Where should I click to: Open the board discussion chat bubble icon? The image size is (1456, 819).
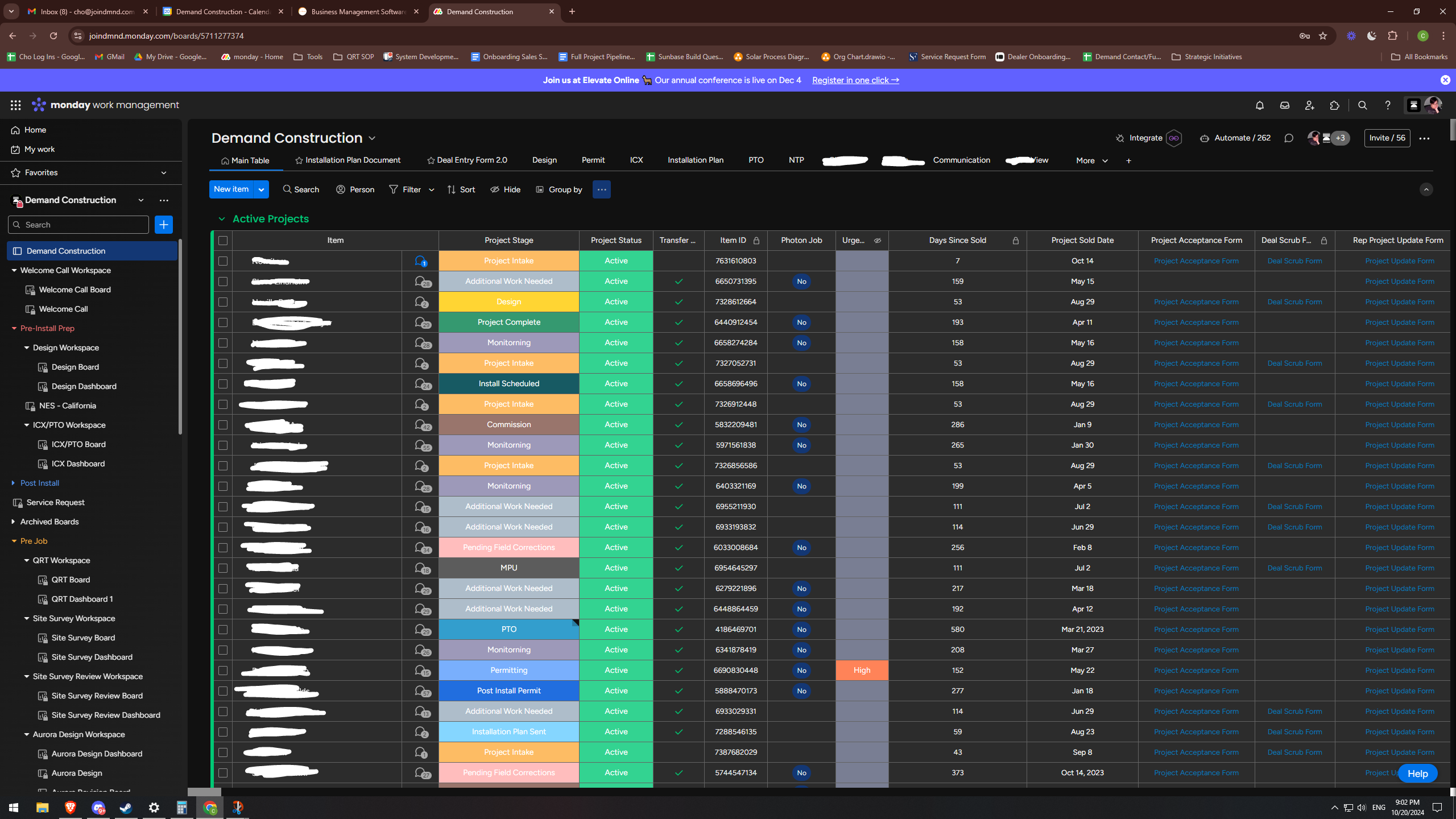(1289, 138)
